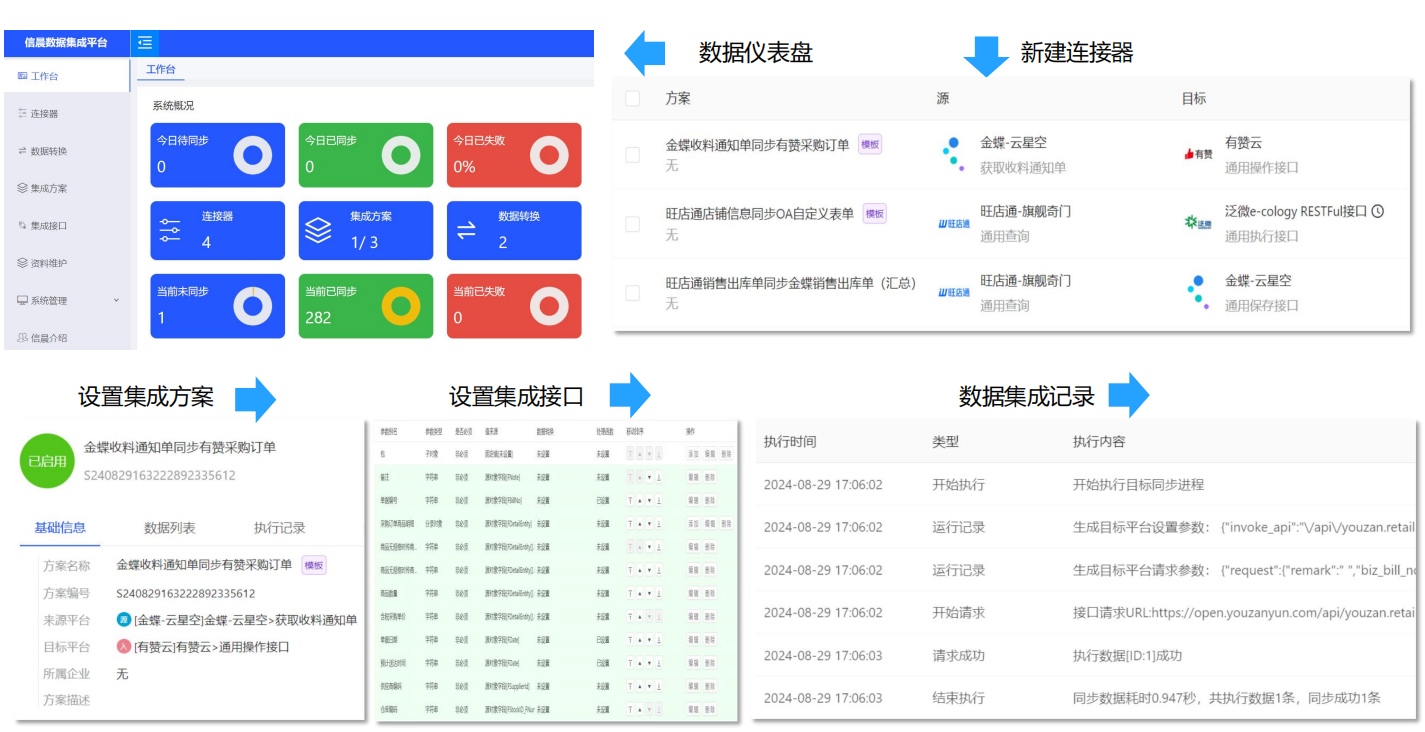This screenshot has width=1425, height=732.
Task: Open 集成方案 via its layers icon
Action: (22, 188)
